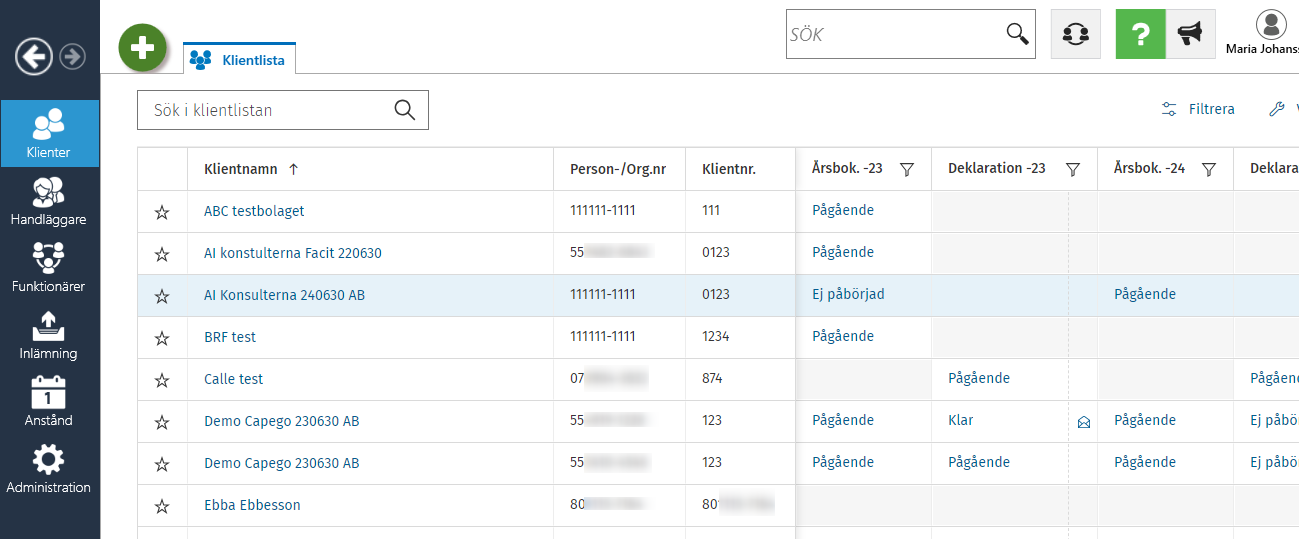Image resolution: width=1299 pixels, height=539 pixels.
Task: Star Ebba Ebbesson as favorite
Action: 162,506
